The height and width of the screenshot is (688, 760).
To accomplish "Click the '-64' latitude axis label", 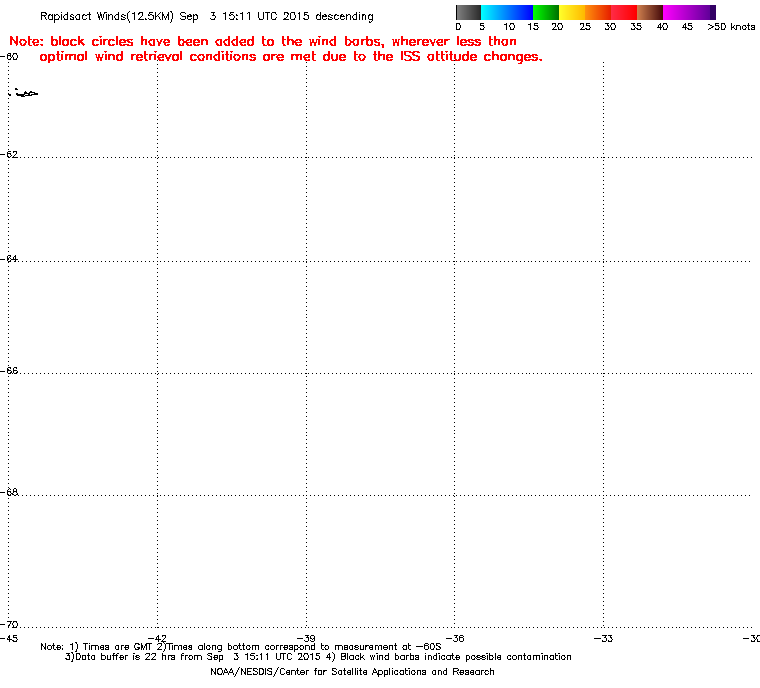I will (x=10, y=258).
